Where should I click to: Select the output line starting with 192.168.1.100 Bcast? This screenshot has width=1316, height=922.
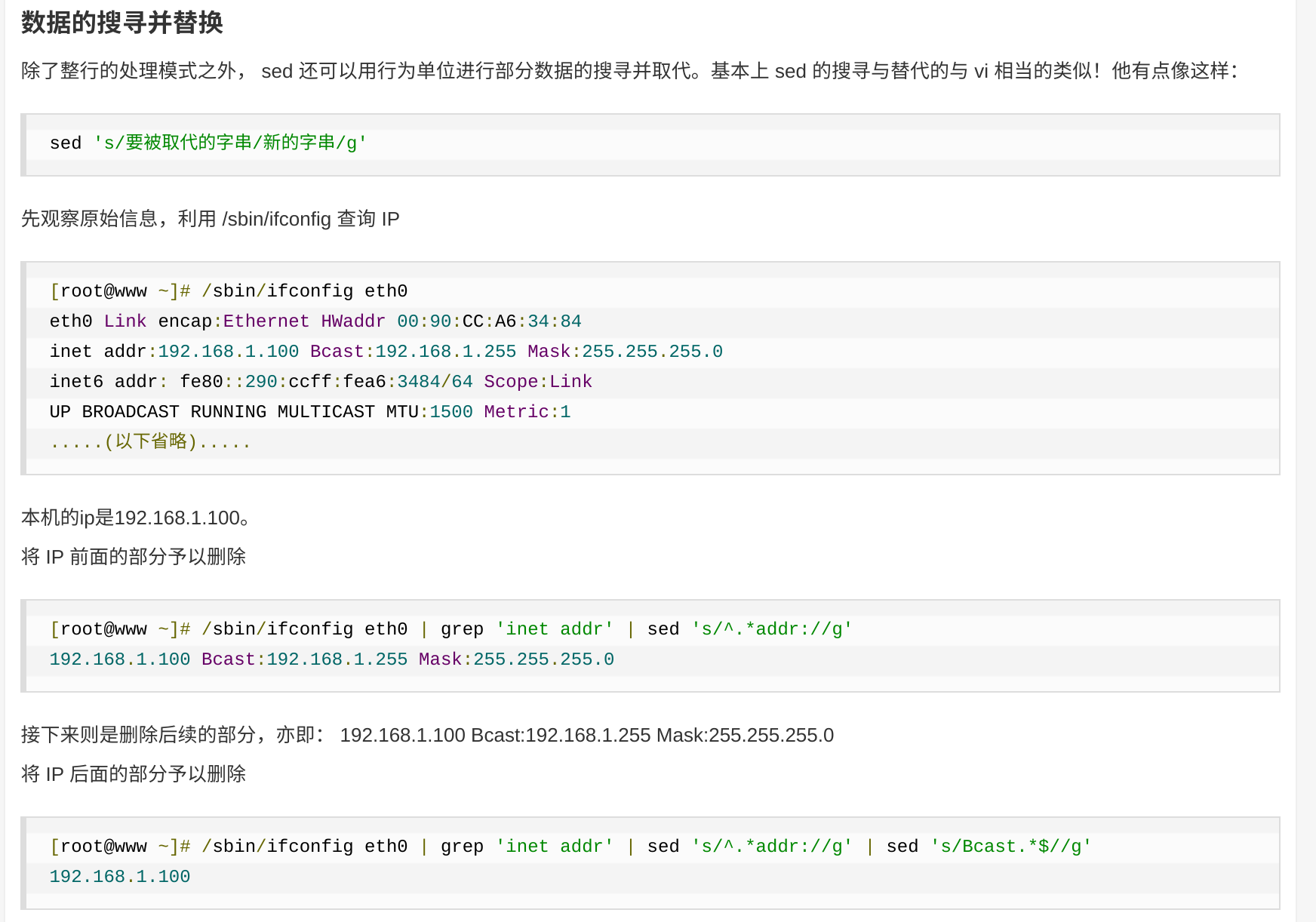click(x=332, y=659)
